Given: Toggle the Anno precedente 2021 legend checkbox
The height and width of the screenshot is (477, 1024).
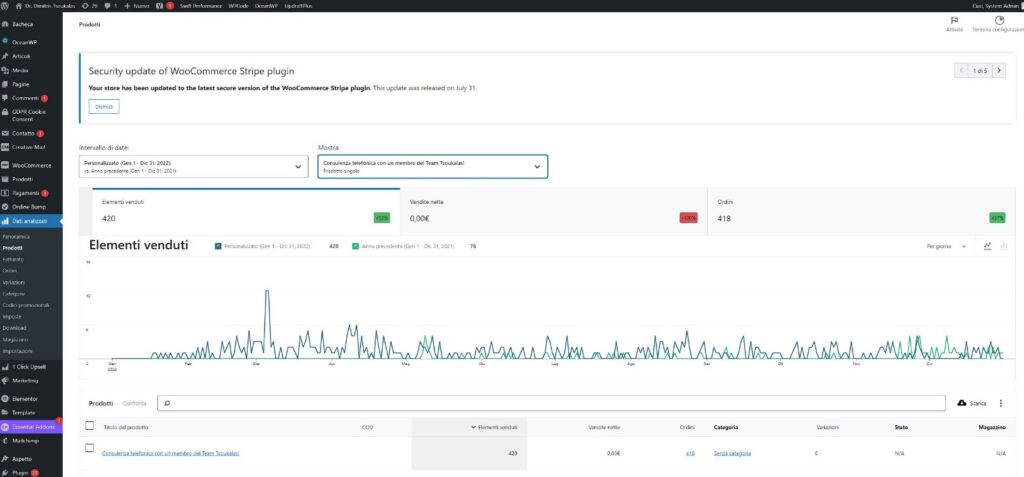Looking at the screenshot, I should [x=355, y=246].
